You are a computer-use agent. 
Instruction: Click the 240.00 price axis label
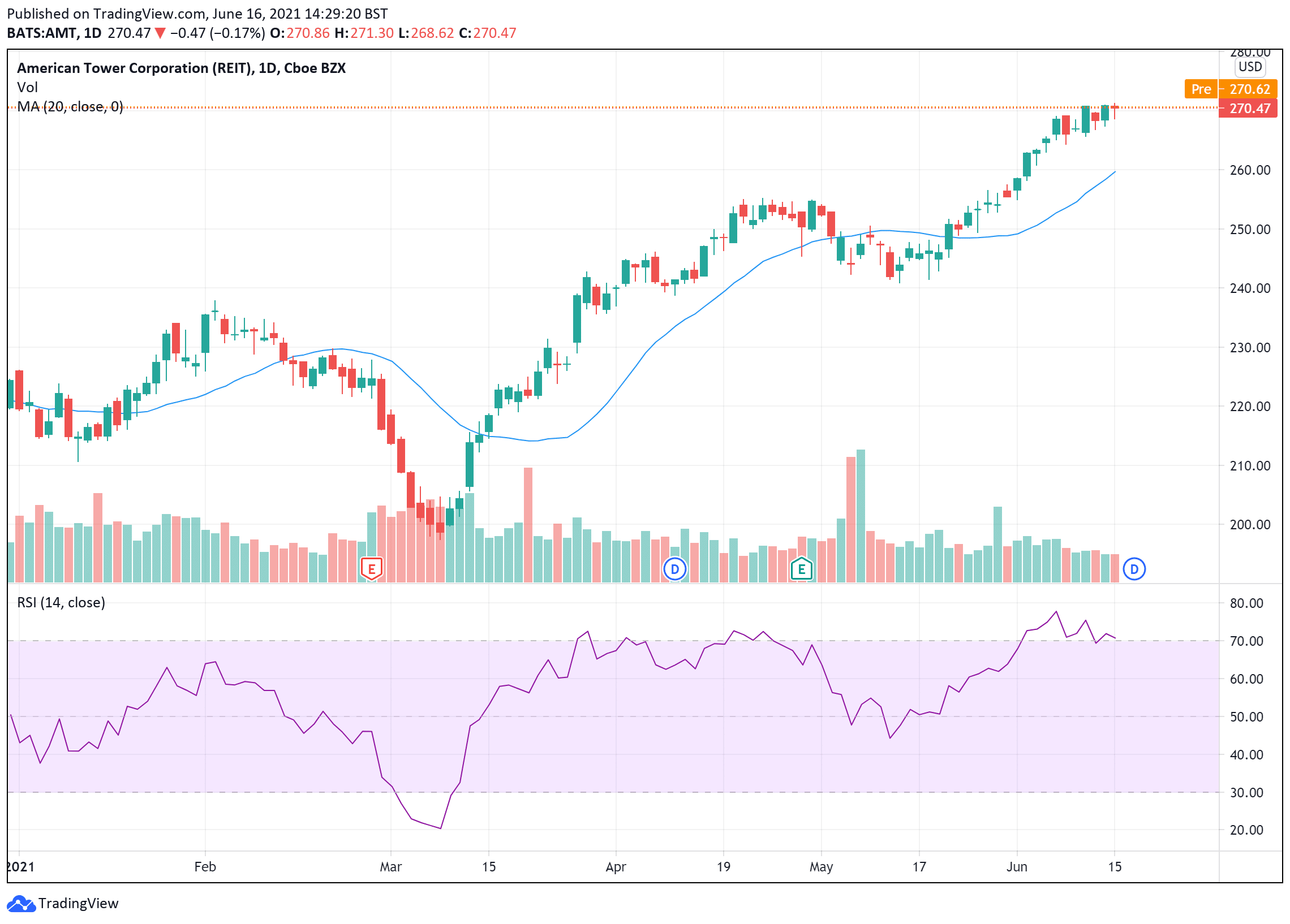point(1250,288)
